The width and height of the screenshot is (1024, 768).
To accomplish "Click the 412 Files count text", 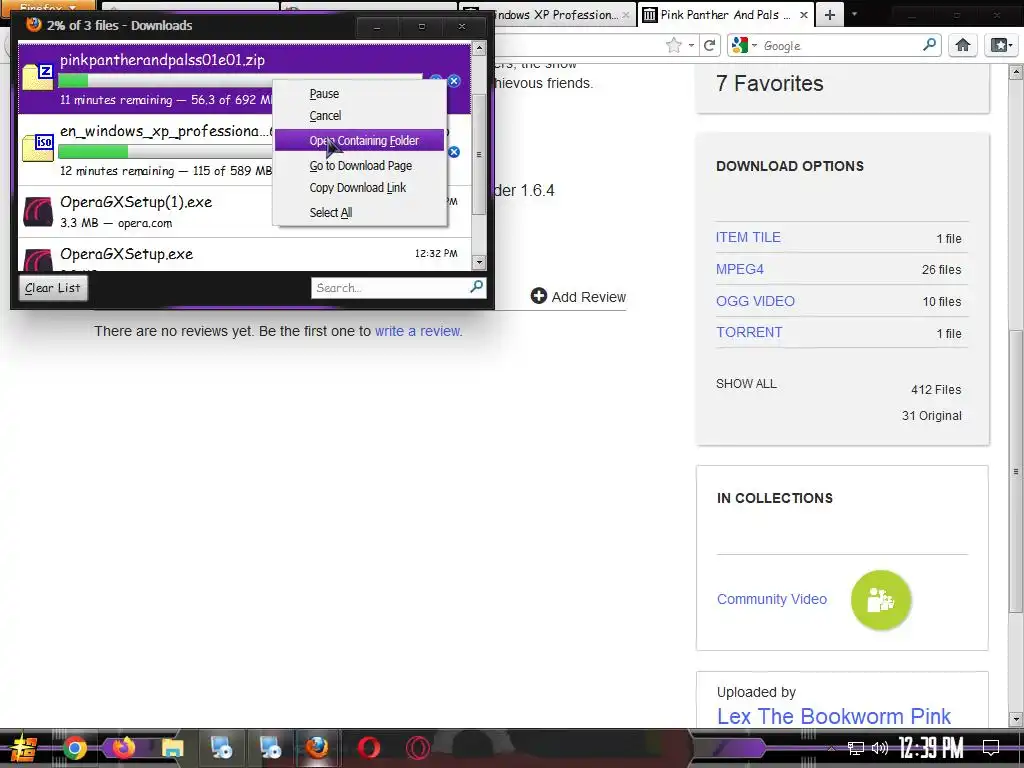I will pos(936,389).
